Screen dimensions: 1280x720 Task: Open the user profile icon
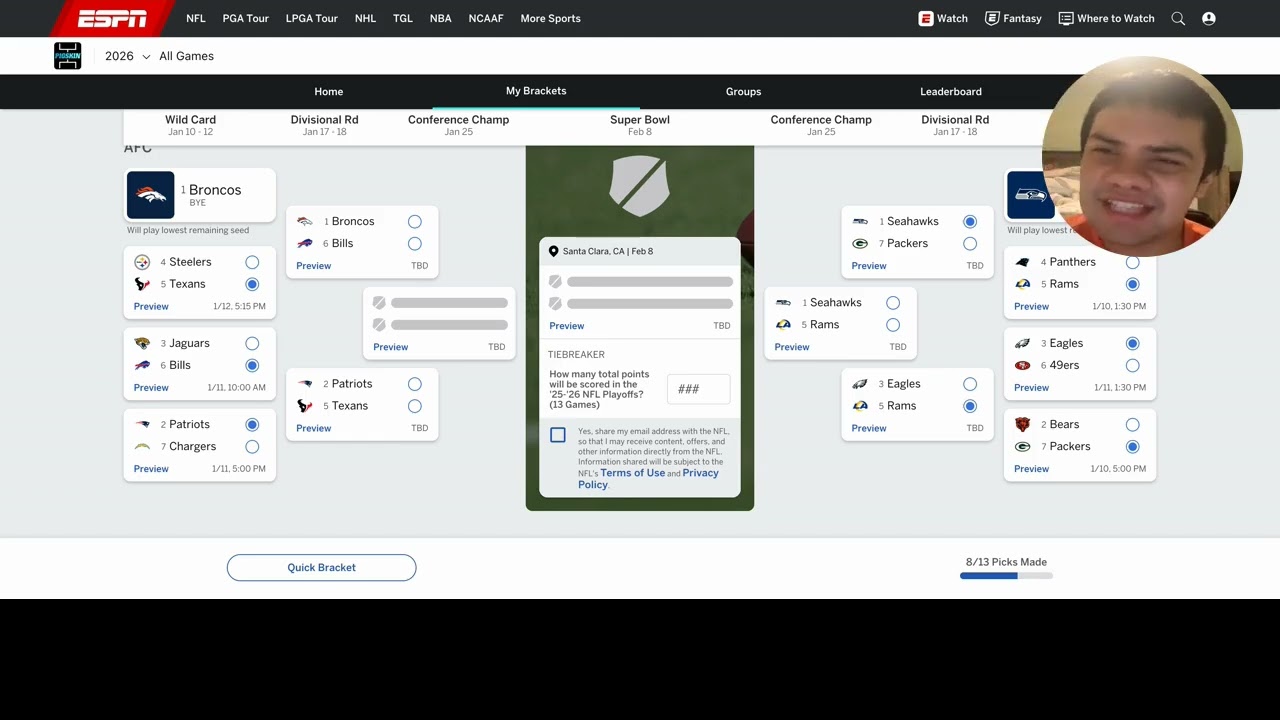[x=1209, y=18]
